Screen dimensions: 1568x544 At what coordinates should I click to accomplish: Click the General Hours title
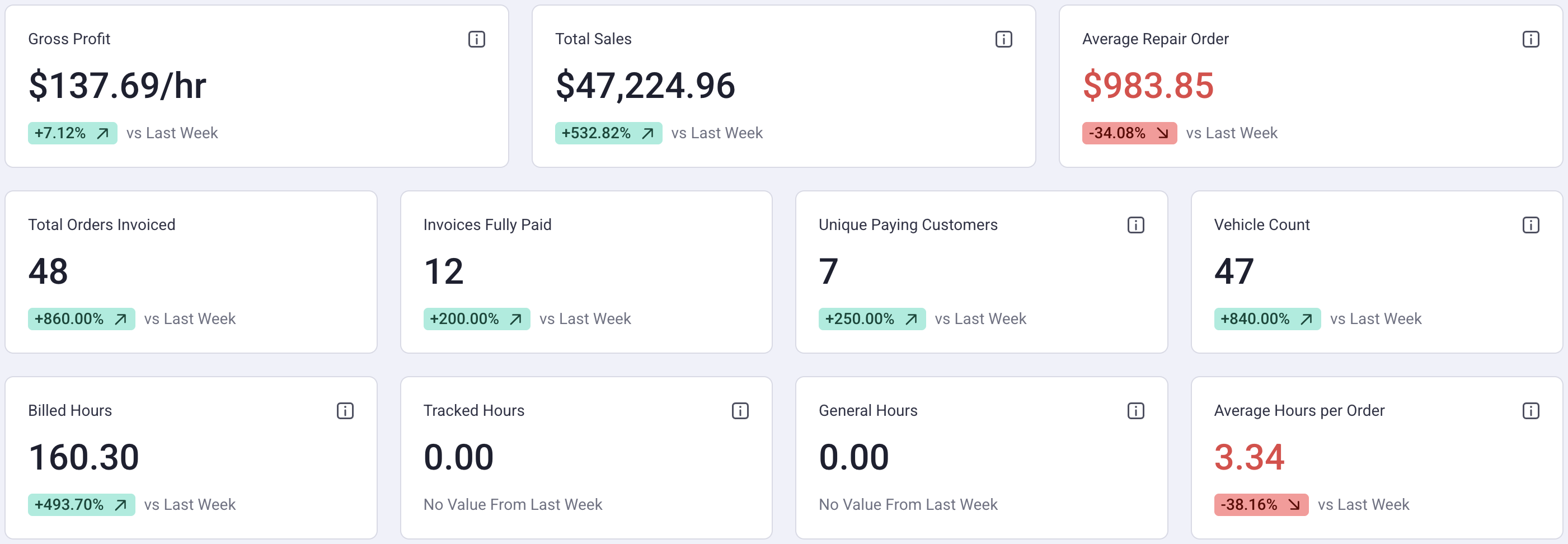point(868,410)
